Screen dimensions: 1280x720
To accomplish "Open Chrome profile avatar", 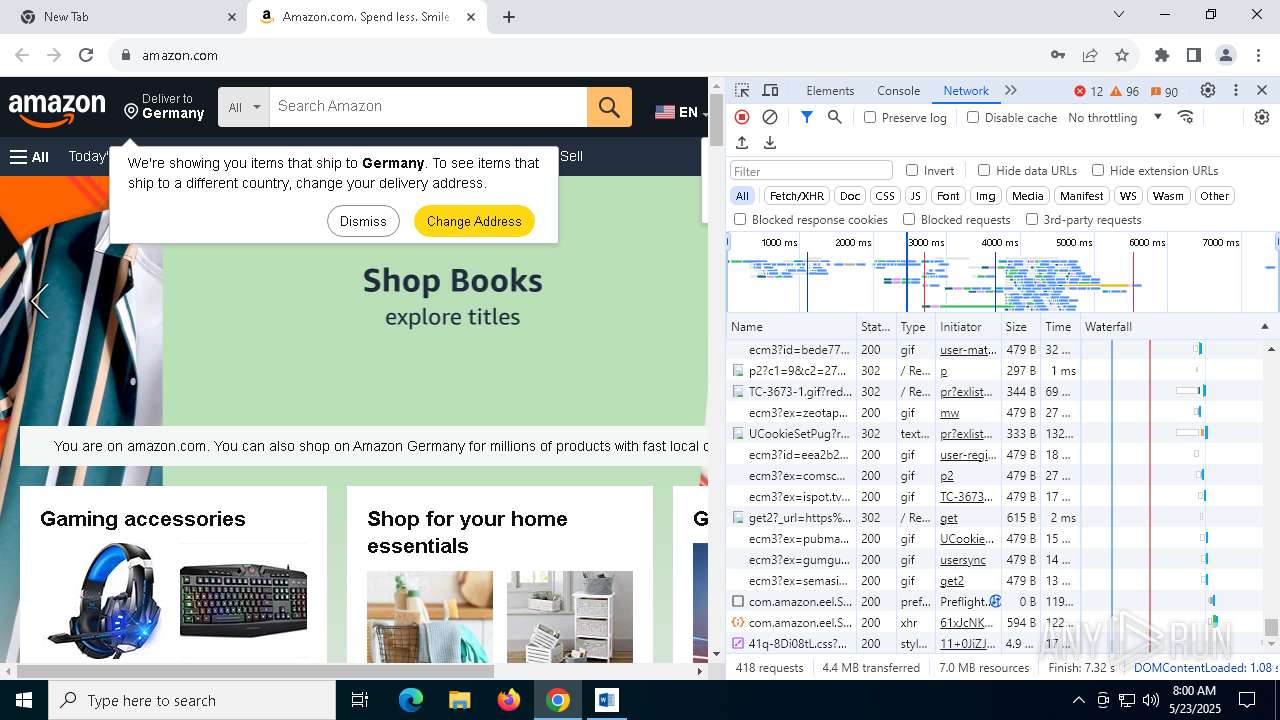I will pos(1226,55).
